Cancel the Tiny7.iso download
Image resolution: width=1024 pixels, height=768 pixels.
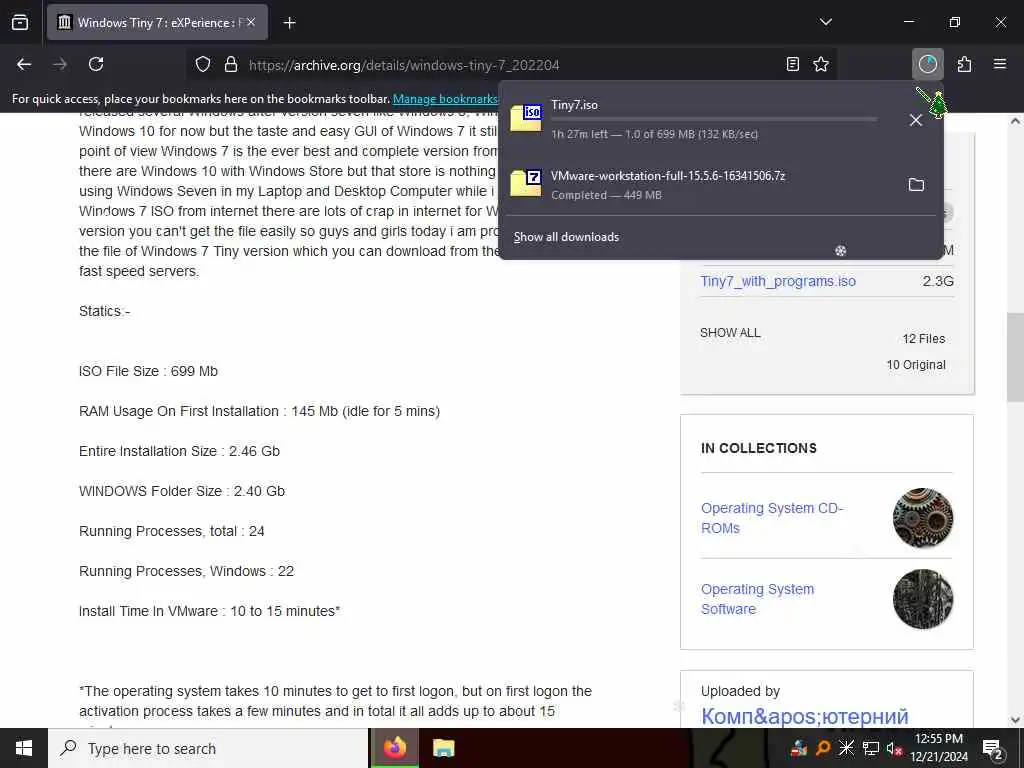pyautogui.click(x=916, y=120)
